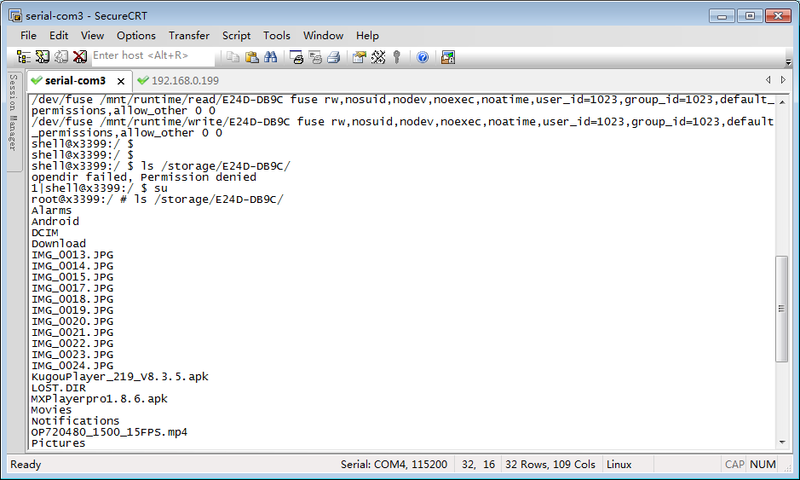Click the last toolbar icon after Help
Viewport: 800px width, 480px height.
[448, 57]
